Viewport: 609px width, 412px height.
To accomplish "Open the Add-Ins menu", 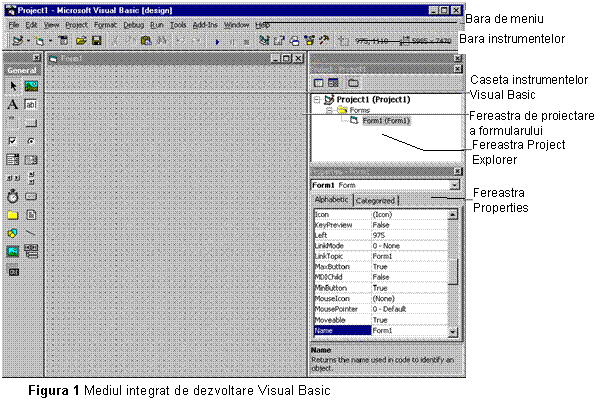I will [x=205, y=25].
